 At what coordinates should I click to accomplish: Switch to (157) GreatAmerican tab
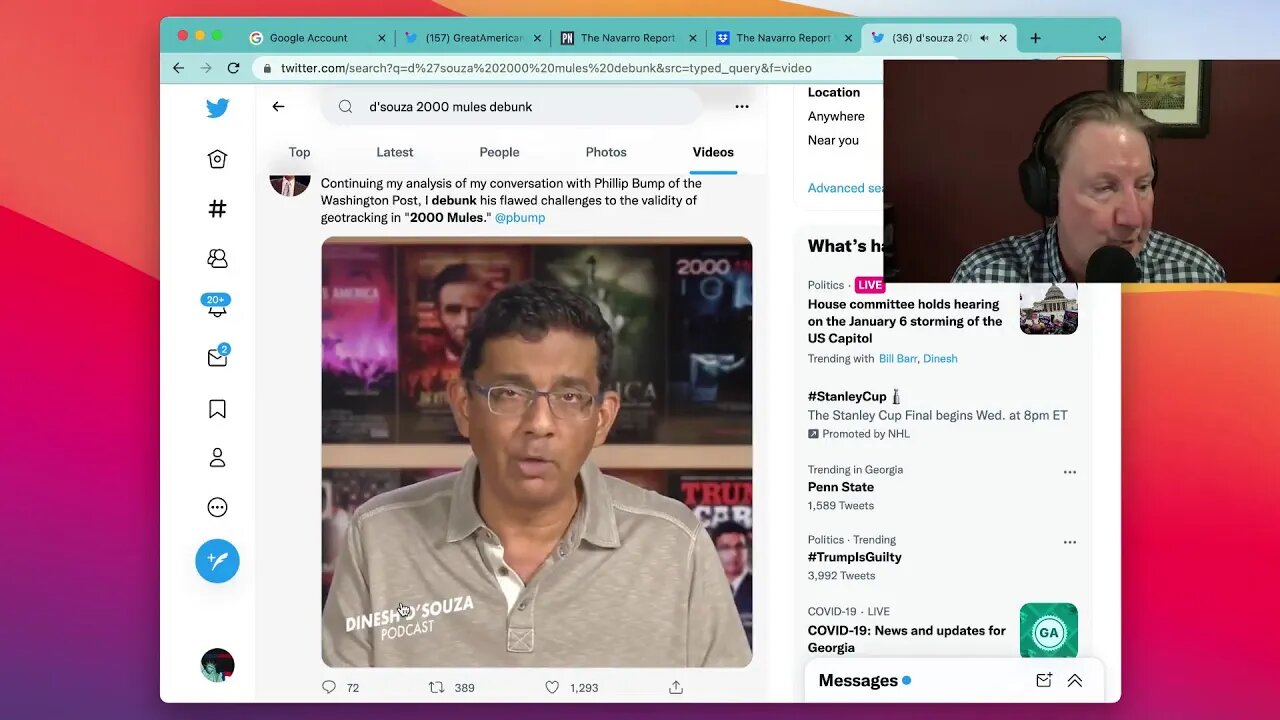click(472, 38)
